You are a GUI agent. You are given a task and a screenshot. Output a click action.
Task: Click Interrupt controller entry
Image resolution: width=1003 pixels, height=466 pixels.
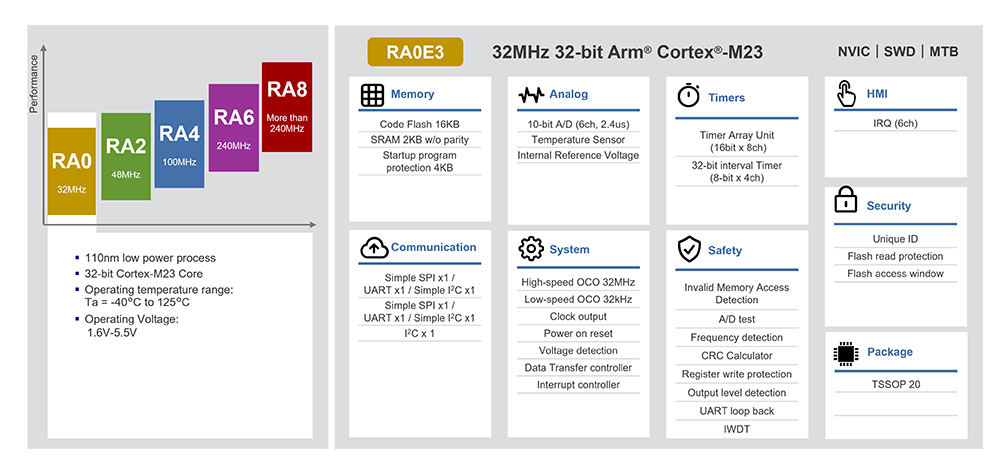(578, 385)
